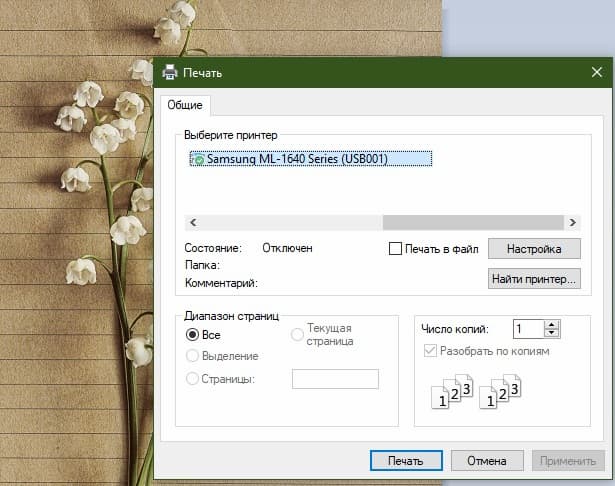This screenshot has height=486, width=615.
Task: Select the 'Все' page range radio button
Action: [193, 335]
